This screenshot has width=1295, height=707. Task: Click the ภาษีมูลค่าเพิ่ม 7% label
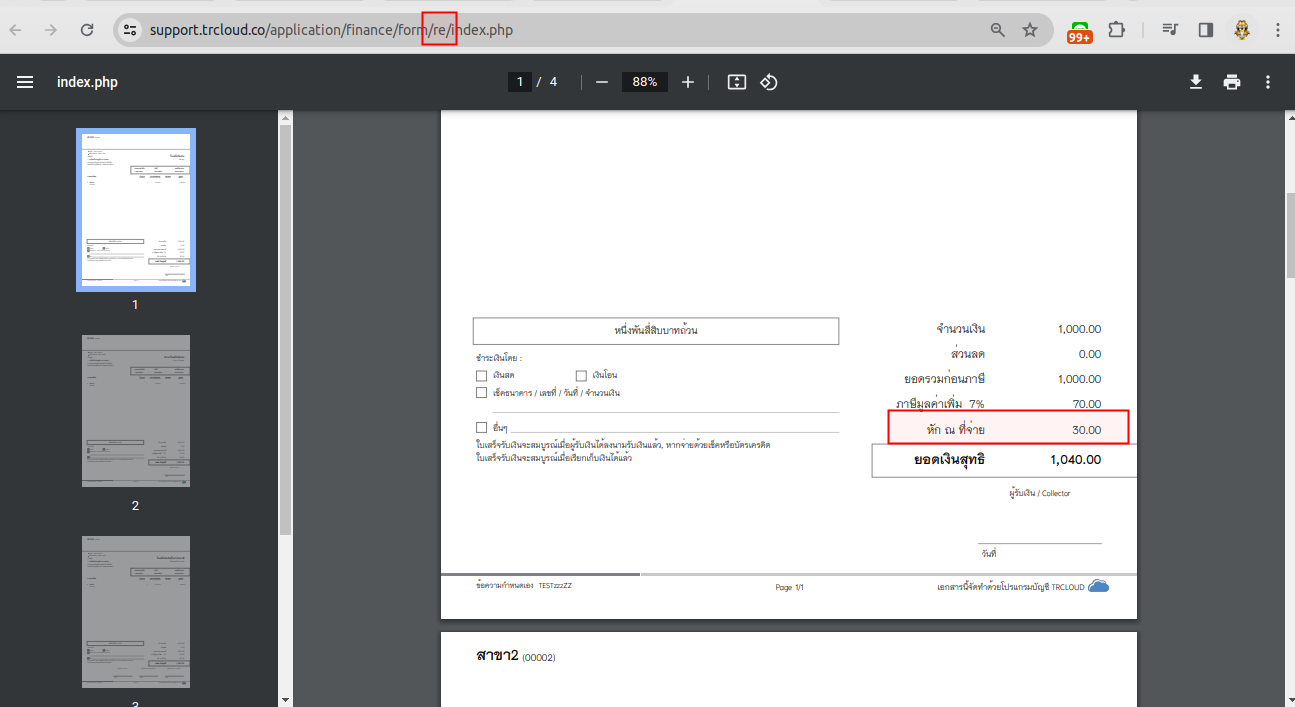940,404
